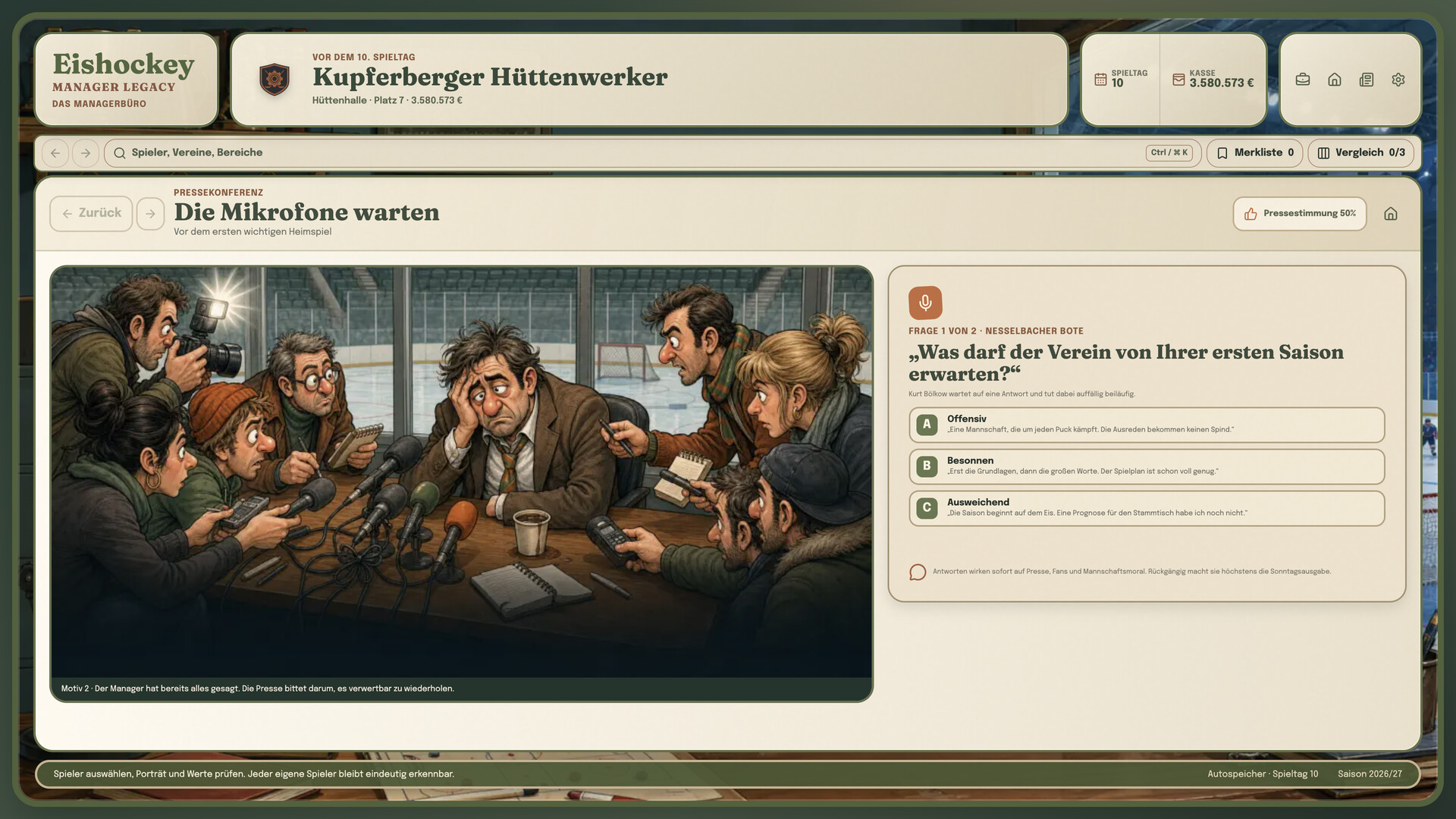The image size is (1456, 819).
Task: Click the Kupferberger Hüttenwerker club crest
Action: click(275, 79)
